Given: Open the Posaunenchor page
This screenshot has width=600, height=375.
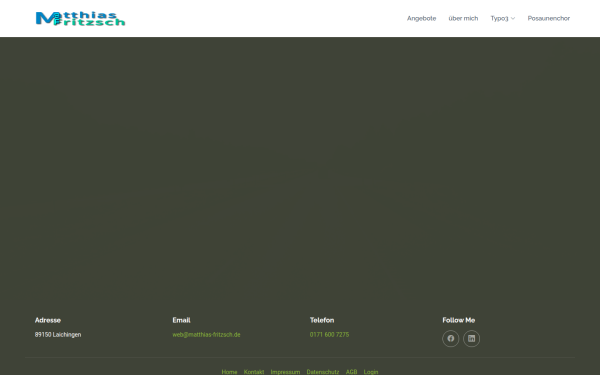Looking at the screenshot, I should point(549,18).
